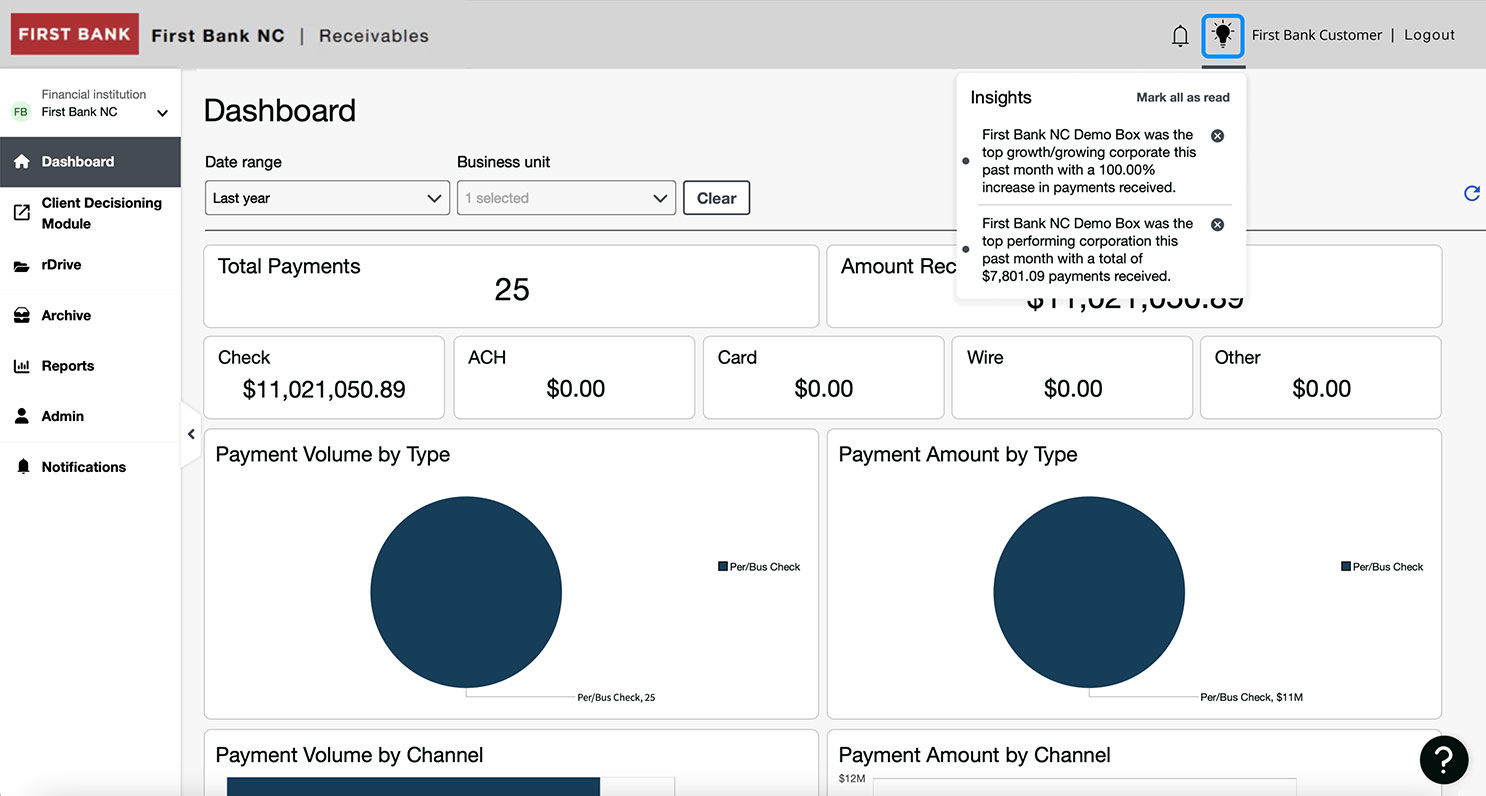Viewport: 1486px width, 796px height.
Task: Toggle the Insights lightbulb icon
Action: pyautogui.click(x=1222, y=35)
